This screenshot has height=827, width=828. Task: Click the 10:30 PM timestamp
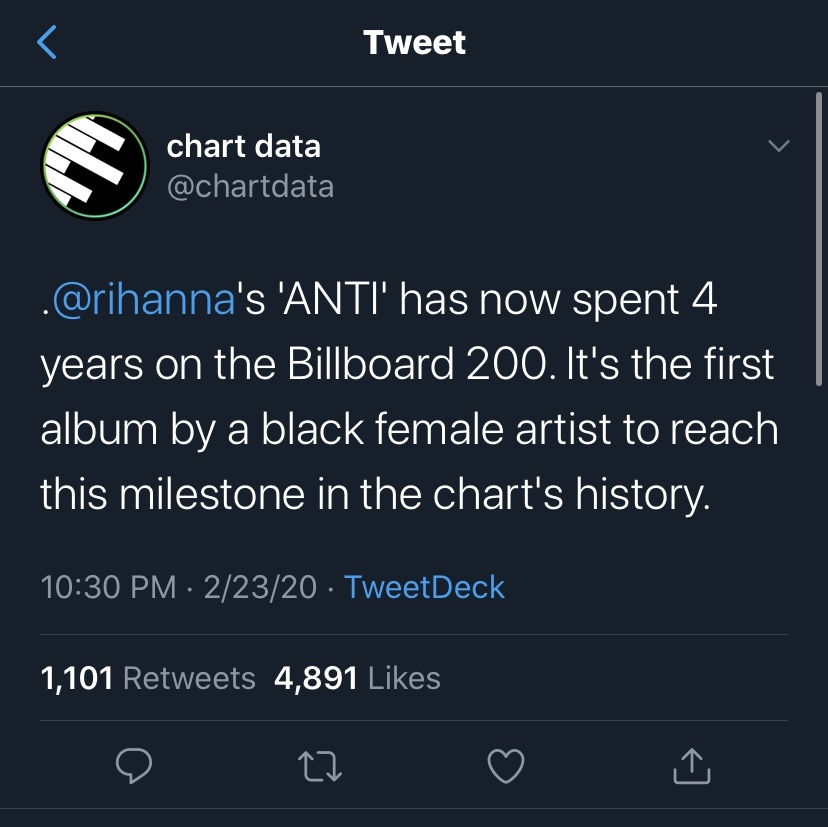pyautogui.click(x=109, y=587)
